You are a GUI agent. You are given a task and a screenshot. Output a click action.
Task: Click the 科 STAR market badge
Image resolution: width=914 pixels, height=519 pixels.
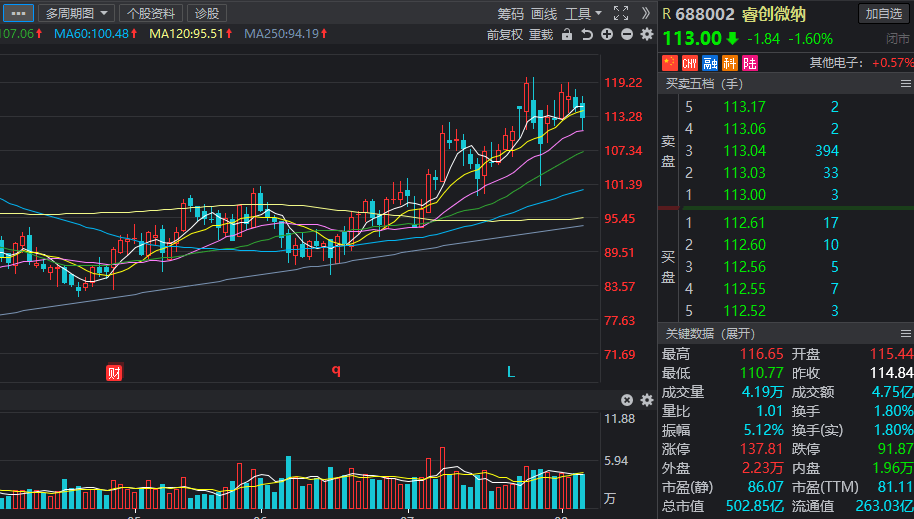click(x=729, y=63)
